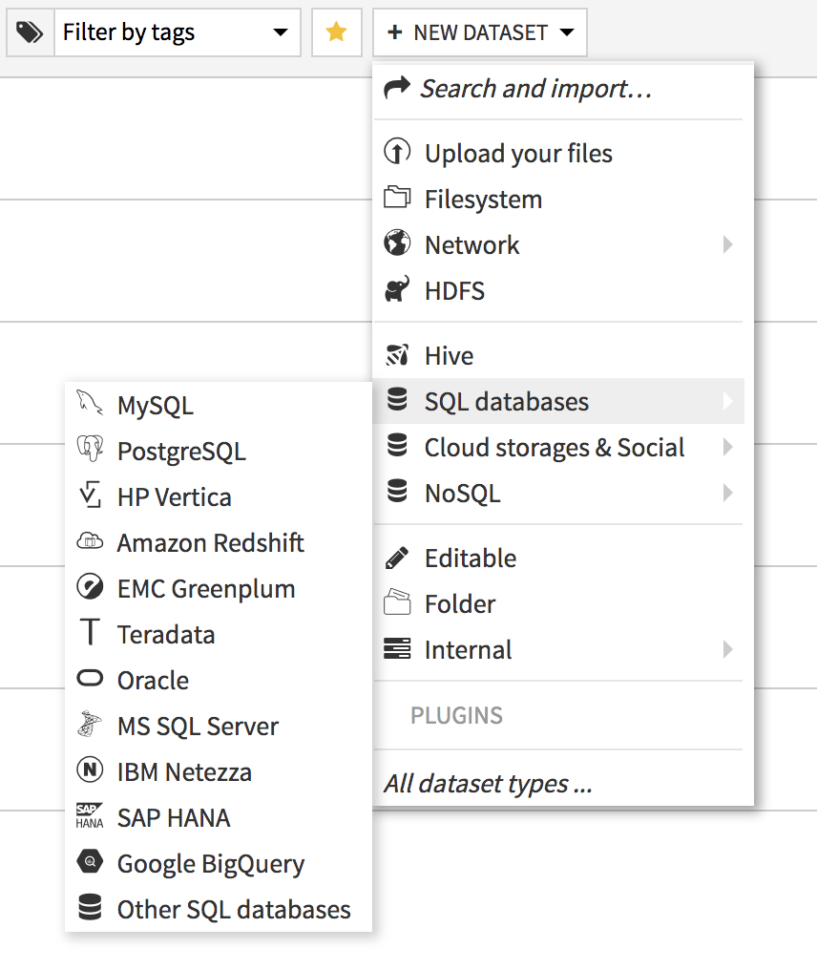Click the SAP HANA logo icon
Viewport: 817px width, 970px height.
90,816
